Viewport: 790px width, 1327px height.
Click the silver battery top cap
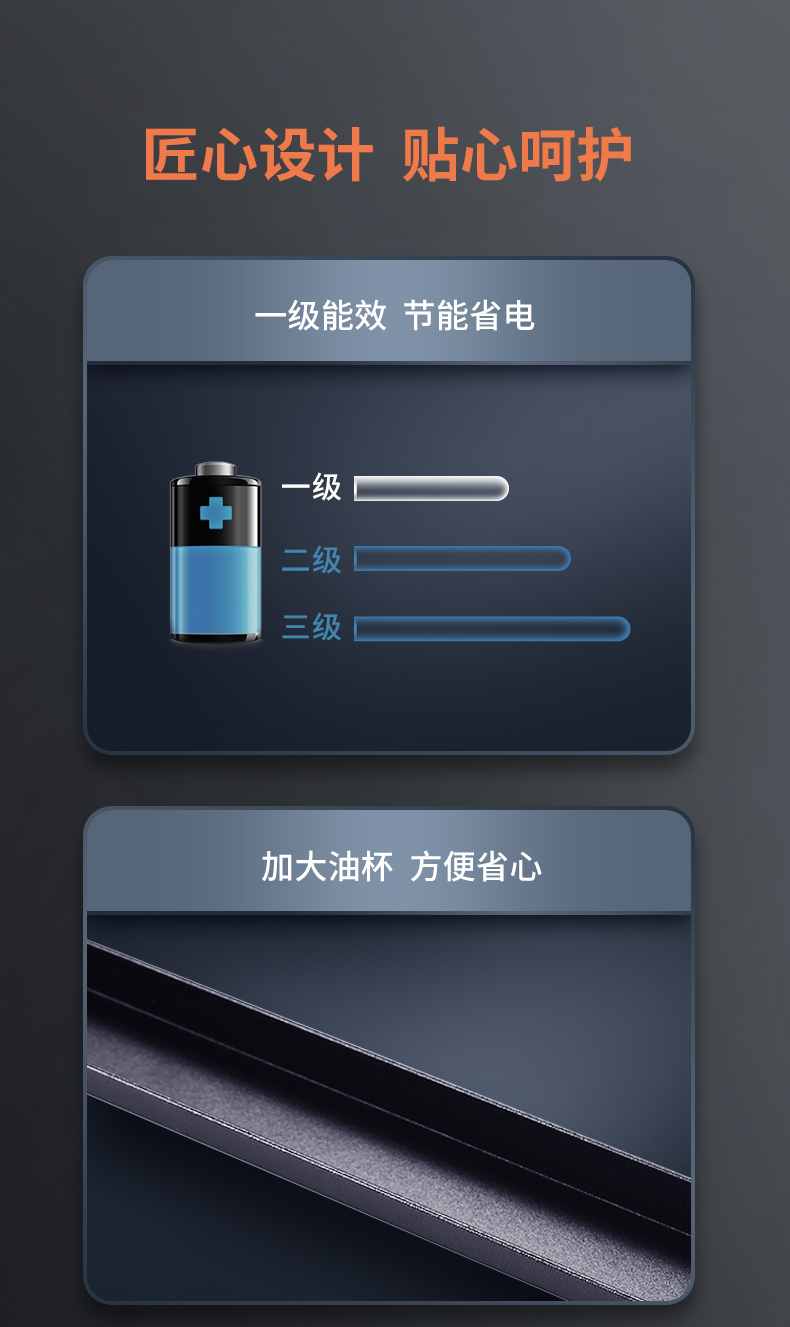tap(215, 469)
